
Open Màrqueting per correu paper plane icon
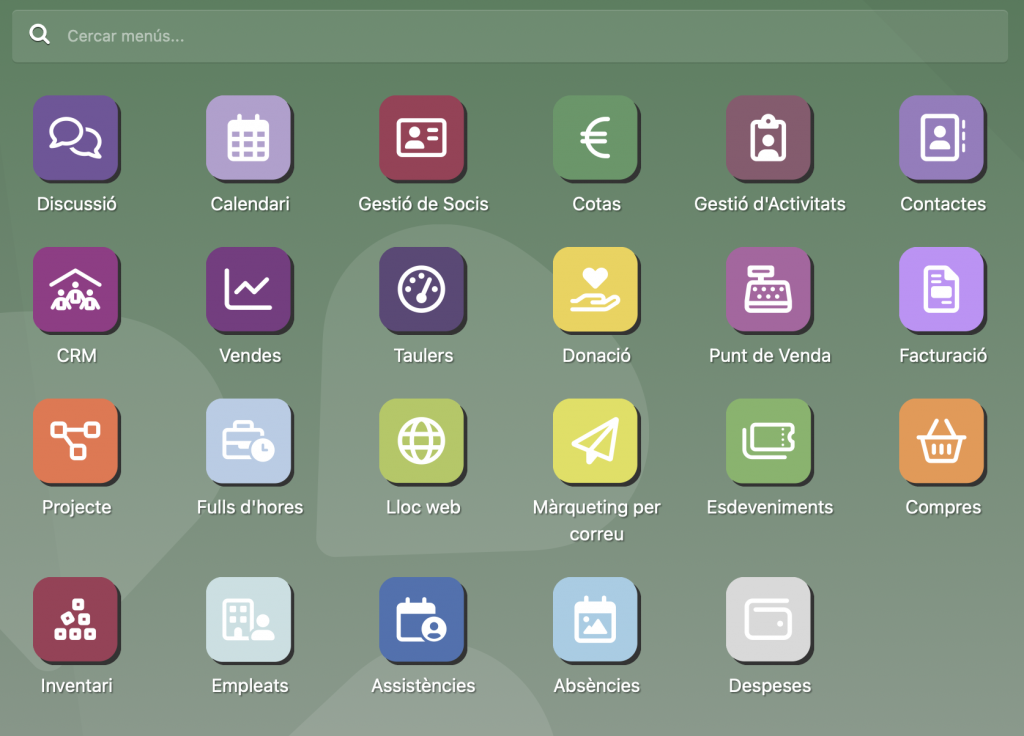[x=596, y=442]
